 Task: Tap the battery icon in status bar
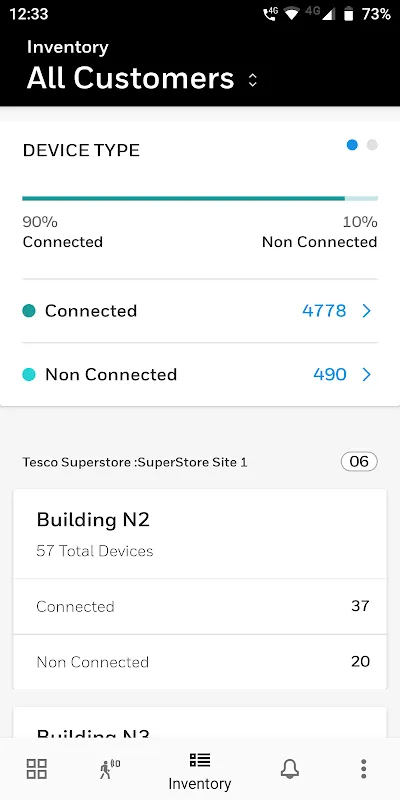pyautogui.click(x=348, y=14)
